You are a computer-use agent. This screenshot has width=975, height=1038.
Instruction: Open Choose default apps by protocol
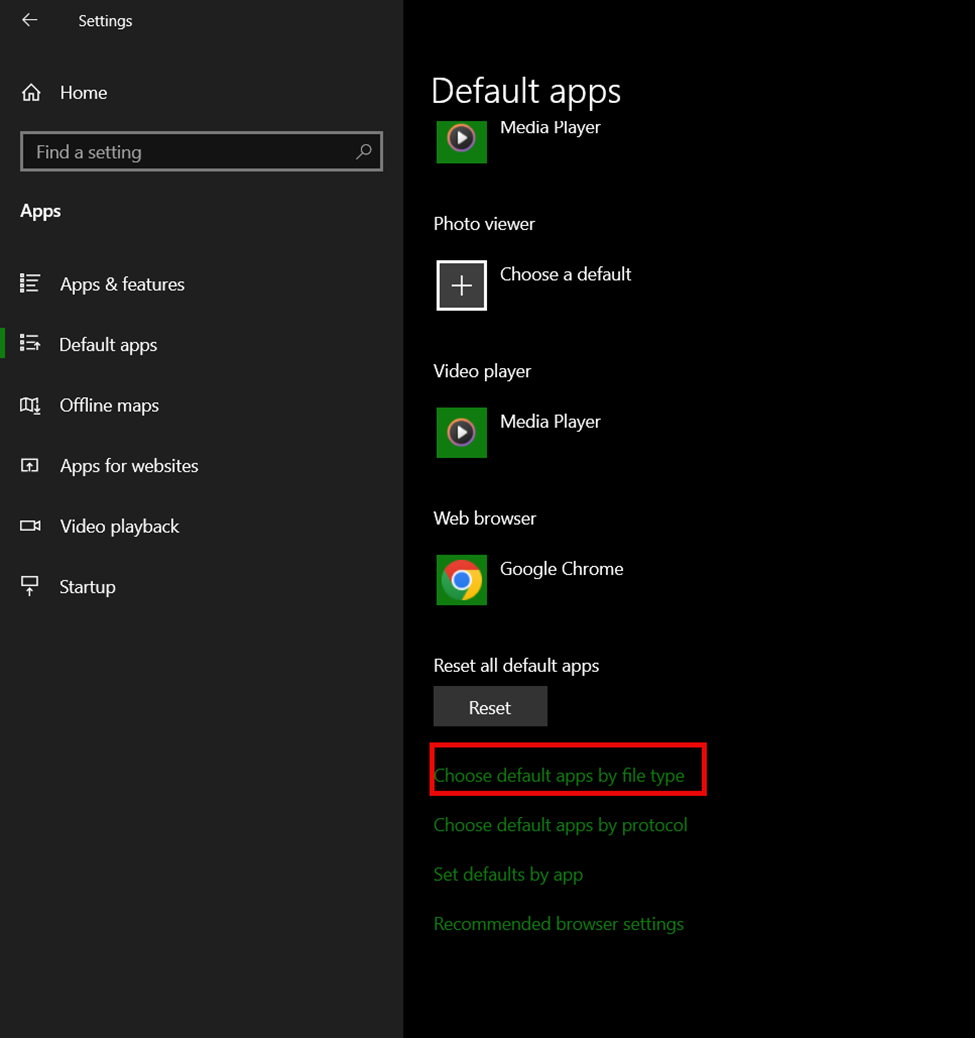coord(560,825)
